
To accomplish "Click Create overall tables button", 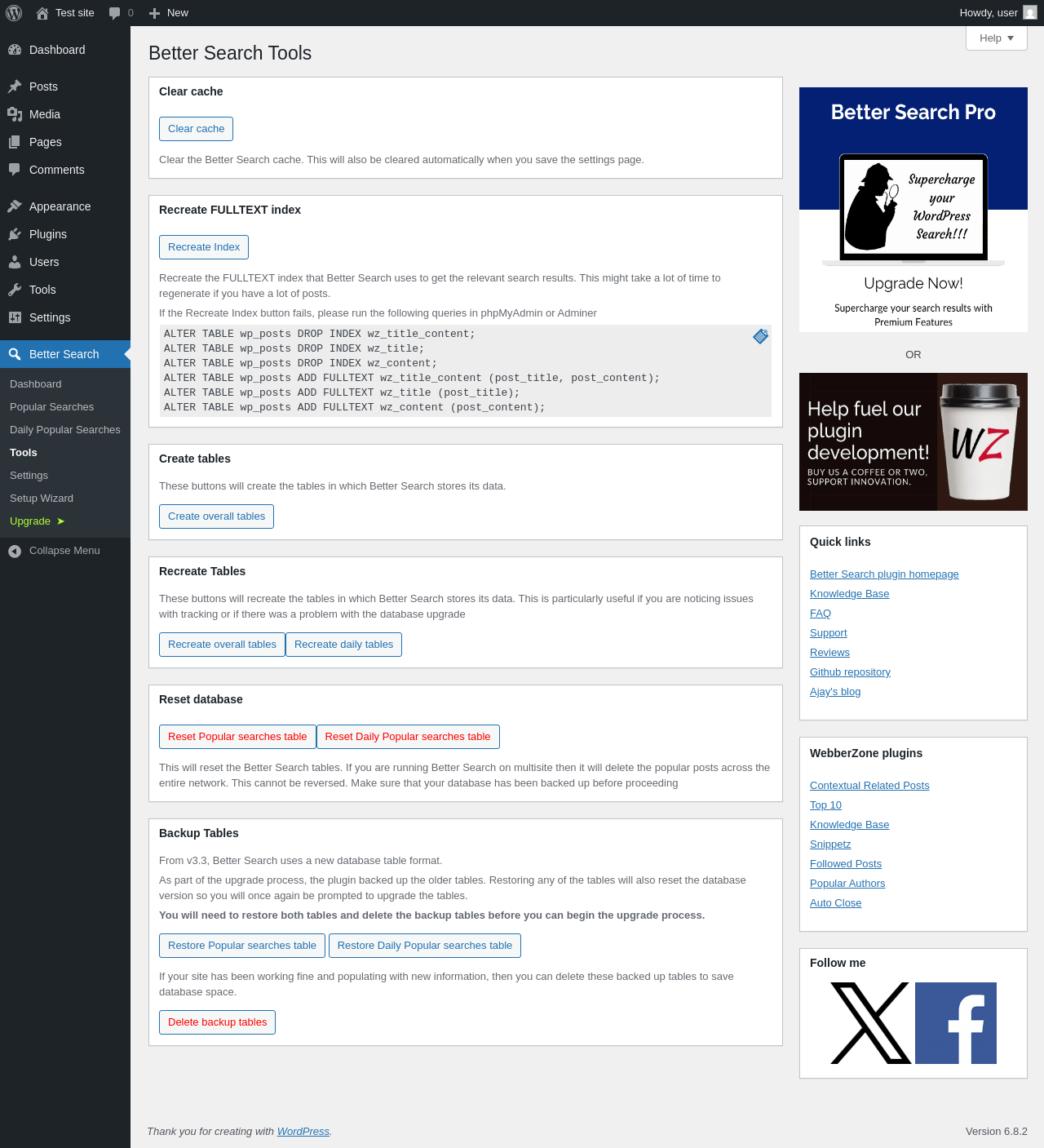I will point(216,516).
